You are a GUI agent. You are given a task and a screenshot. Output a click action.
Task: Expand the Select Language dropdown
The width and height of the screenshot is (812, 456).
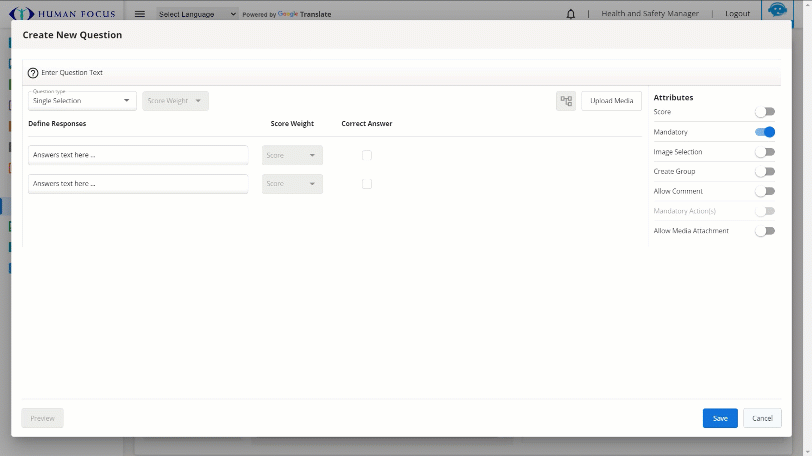coord(197,14)
